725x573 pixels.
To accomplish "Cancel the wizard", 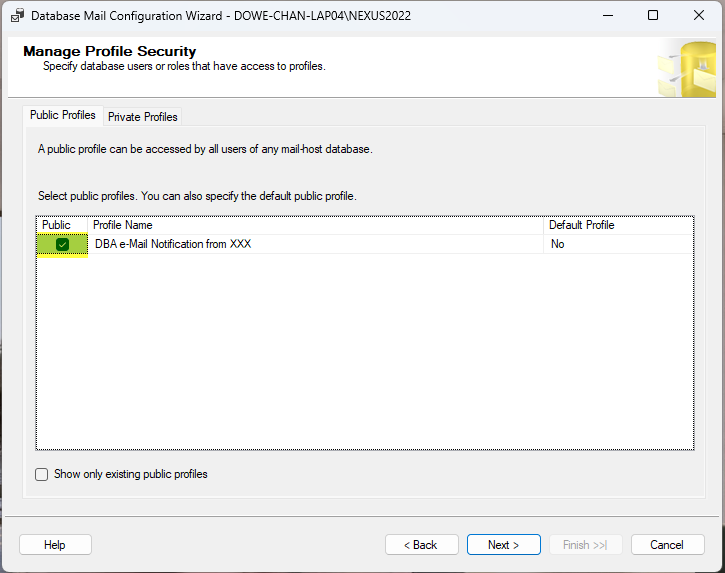I will [x=667, y=545].
